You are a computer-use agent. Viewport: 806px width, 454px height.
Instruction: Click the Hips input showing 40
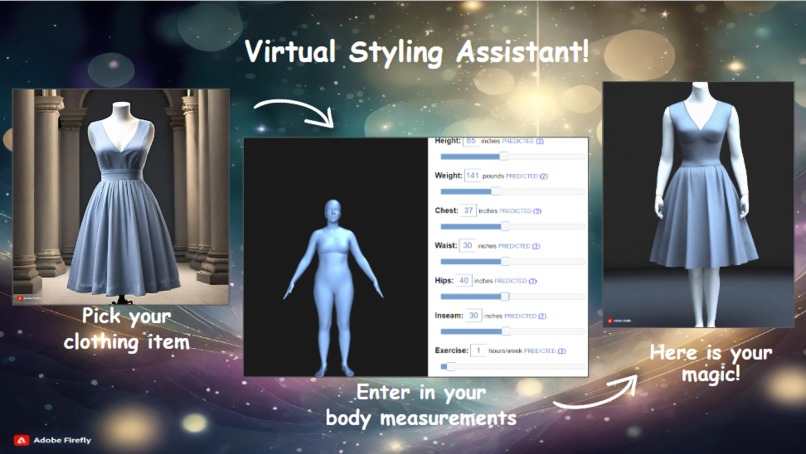(464, 280)
